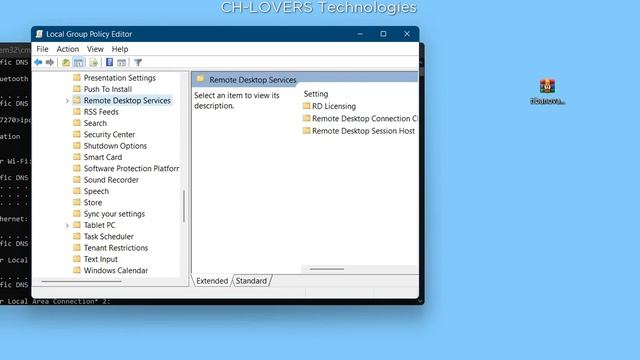Toggle Show/Hide Console Tree toolbar icon
The width and height of the screenshot is (640, 360).
point(78,62)
